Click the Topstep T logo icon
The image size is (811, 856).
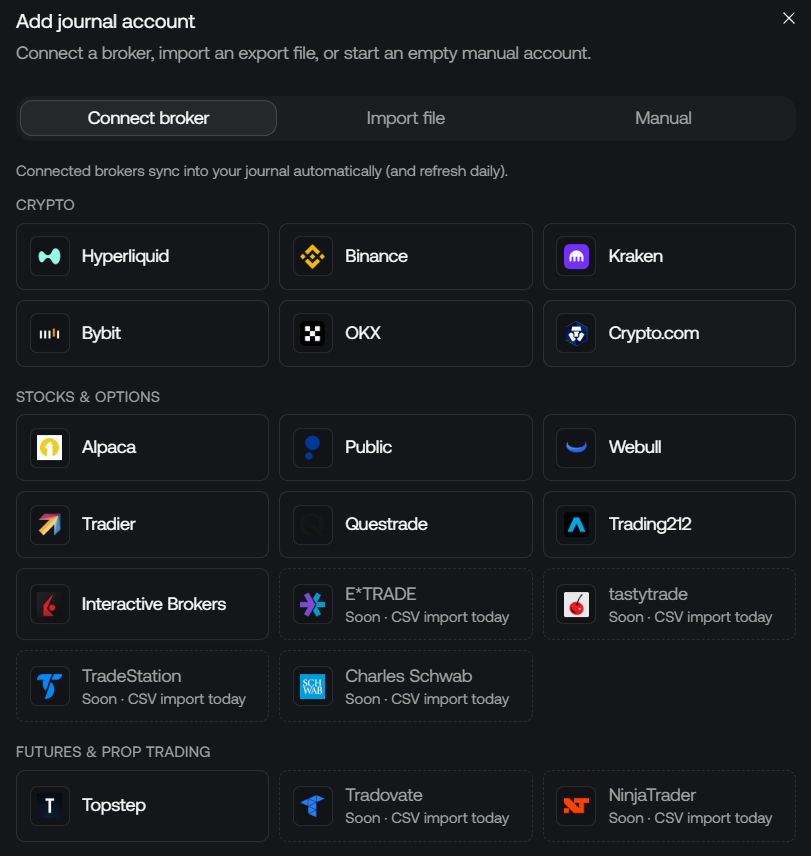tap(50, 806)
